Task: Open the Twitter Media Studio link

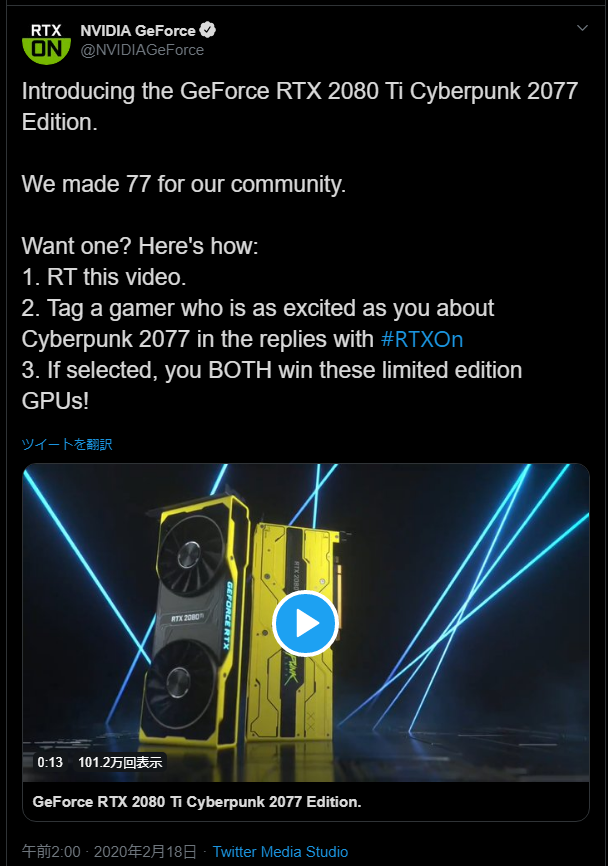Action: [x=280, y=852]
